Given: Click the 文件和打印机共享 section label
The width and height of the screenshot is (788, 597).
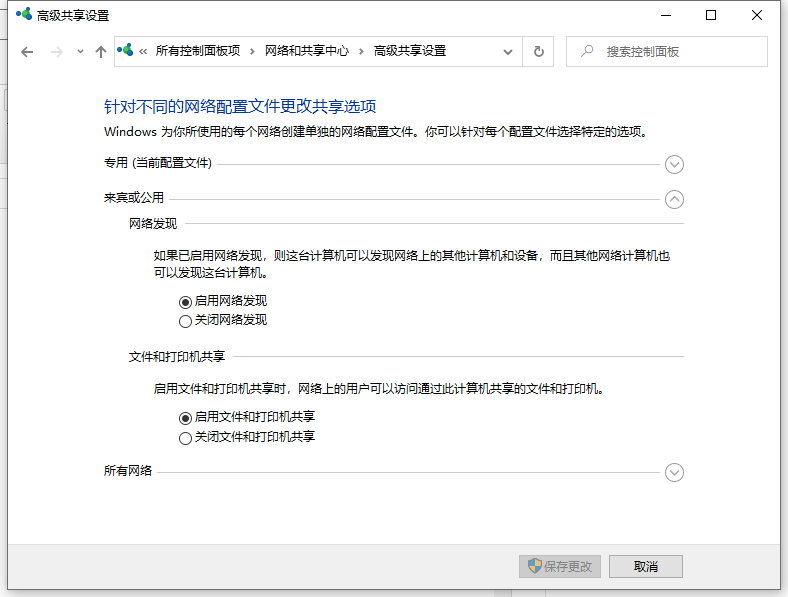Looking at the screenshot, I should click(177, 357).
